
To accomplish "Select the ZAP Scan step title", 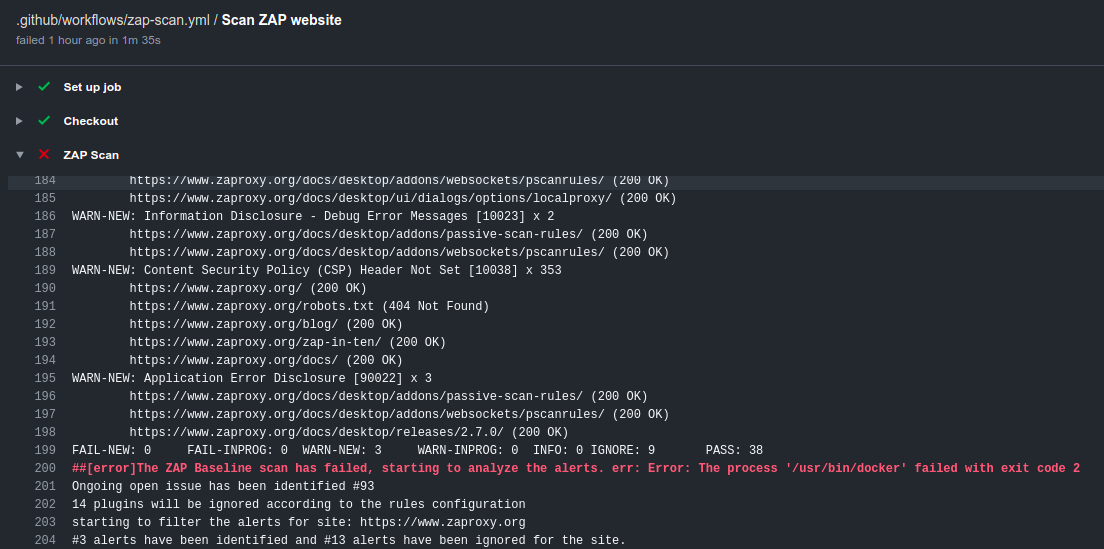I will (x=91, y=155).
